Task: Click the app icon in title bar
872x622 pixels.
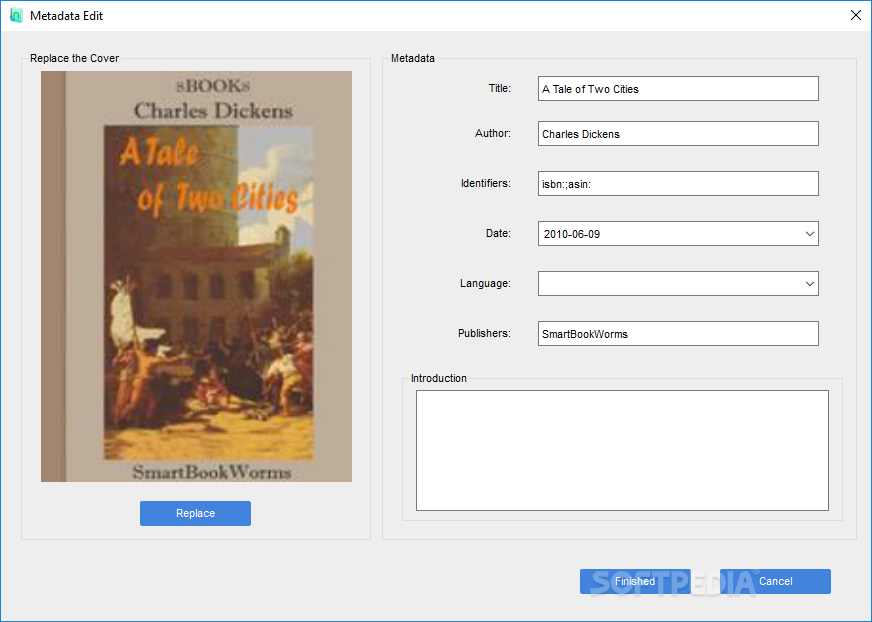Action: pos(16,16)
